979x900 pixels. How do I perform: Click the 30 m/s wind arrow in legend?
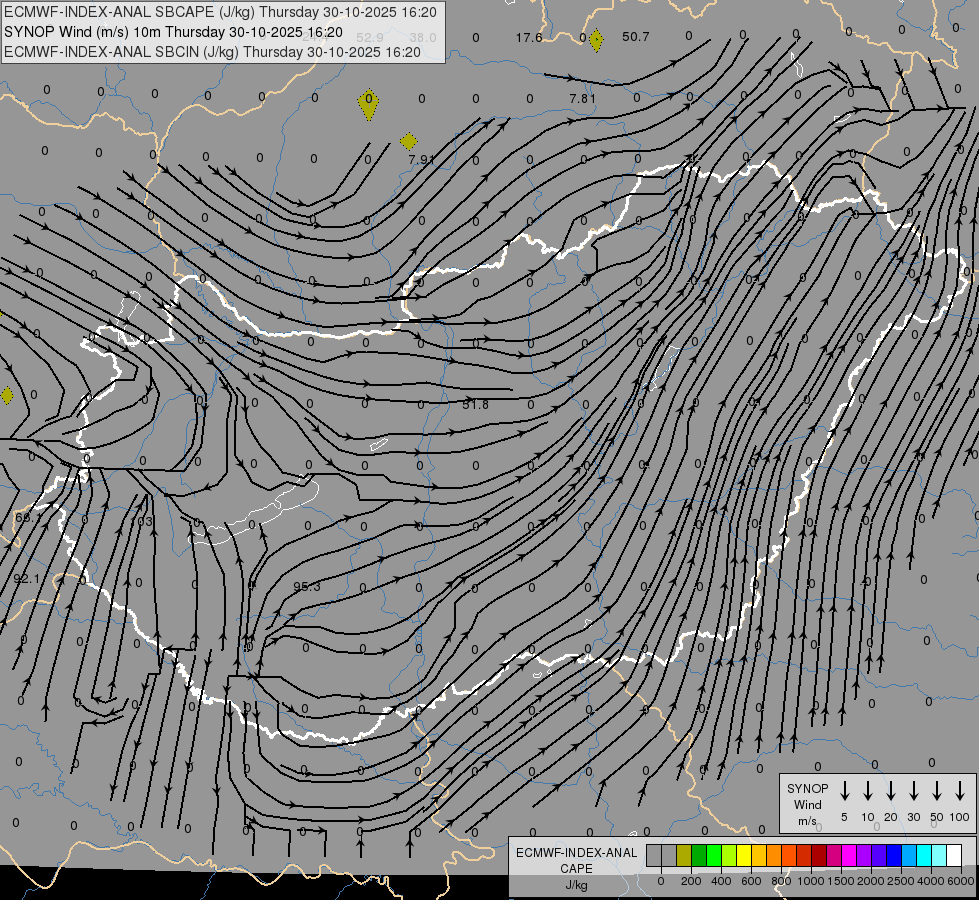[913, 791]
